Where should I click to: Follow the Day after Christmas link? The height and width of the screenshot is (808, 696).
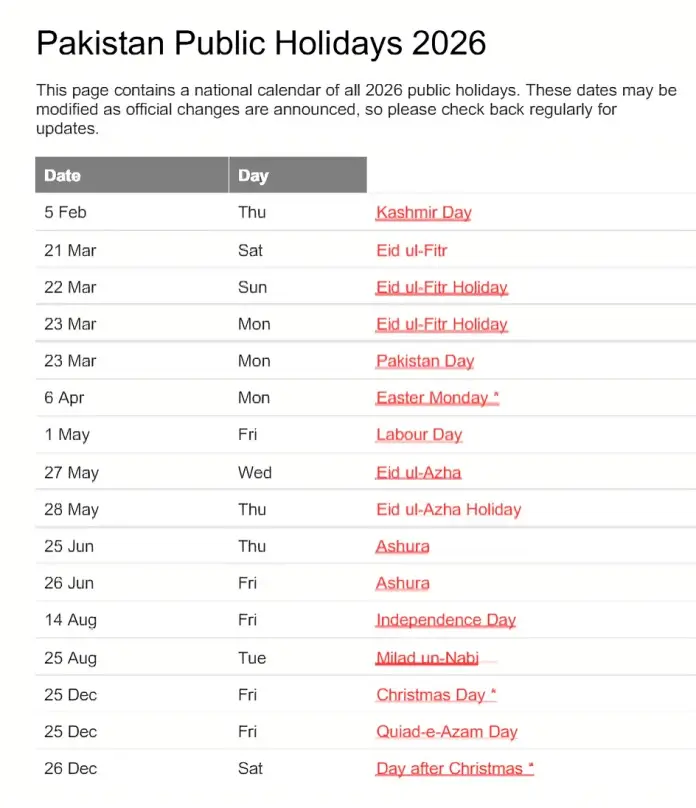coord(454,769)
